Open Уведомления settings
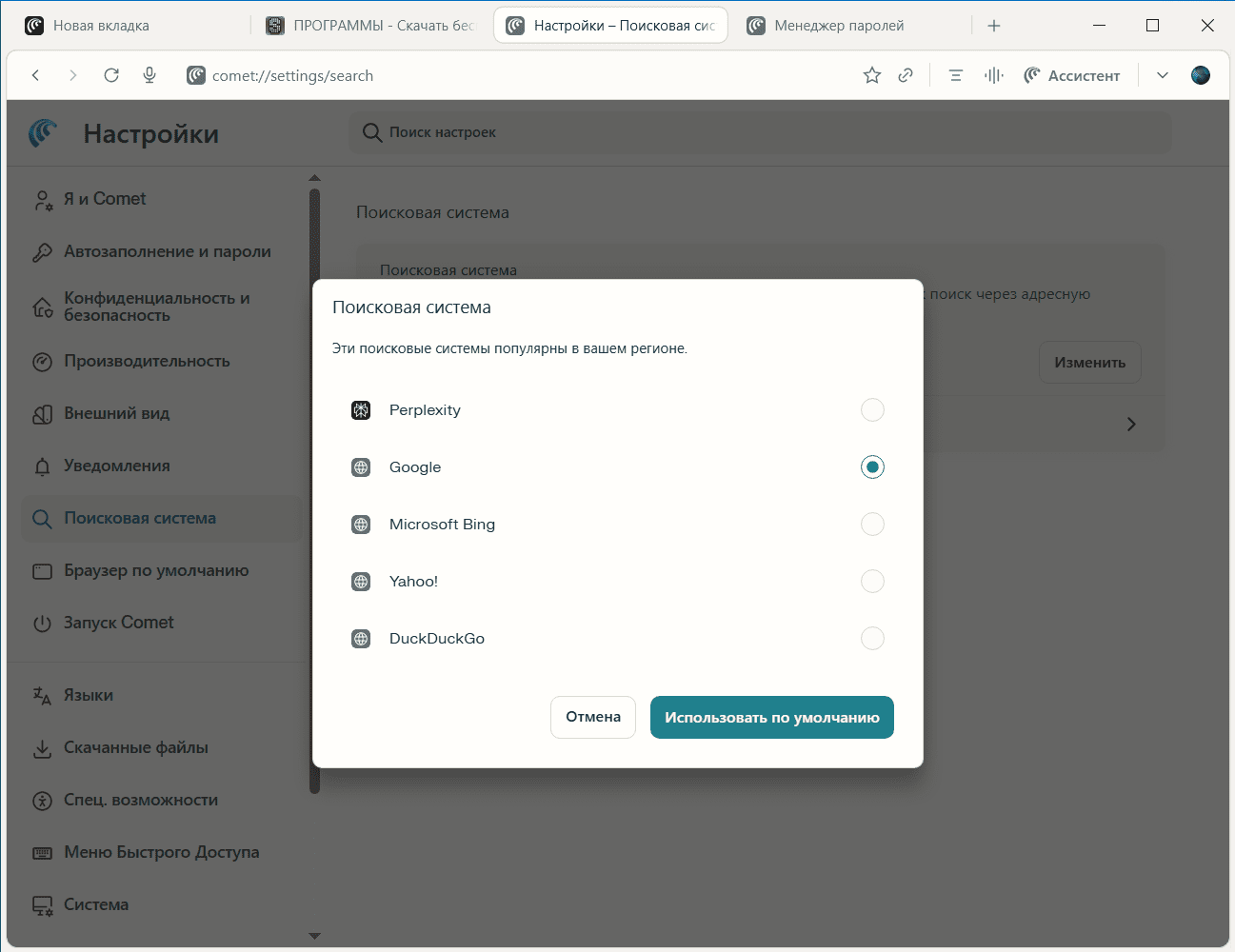 (x=161, y=466)
